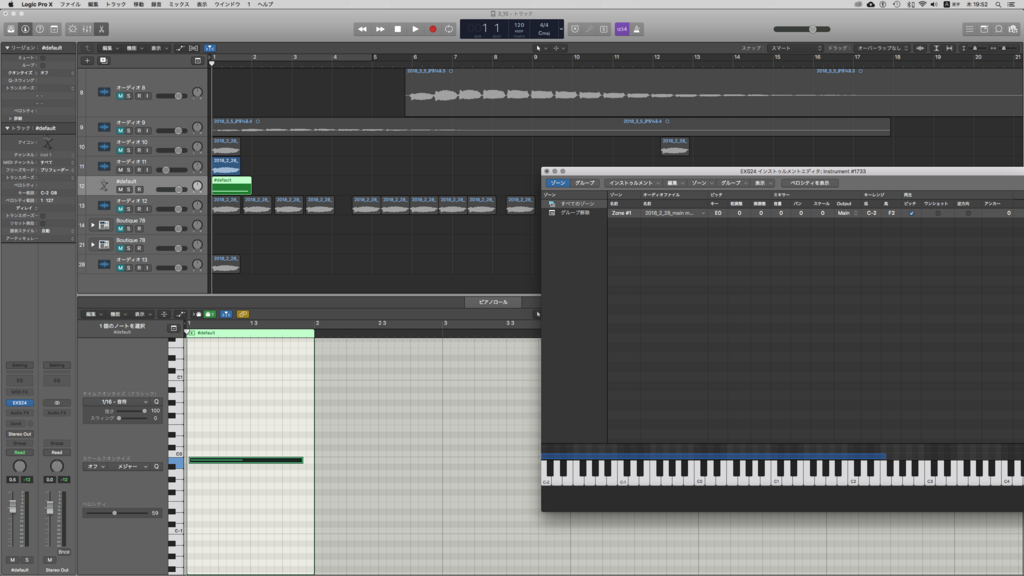The height and width of the screenshot is (576, 1024).
Task: Toggle Catch playhead button in tracks area
Action: [x=210, y=48]
